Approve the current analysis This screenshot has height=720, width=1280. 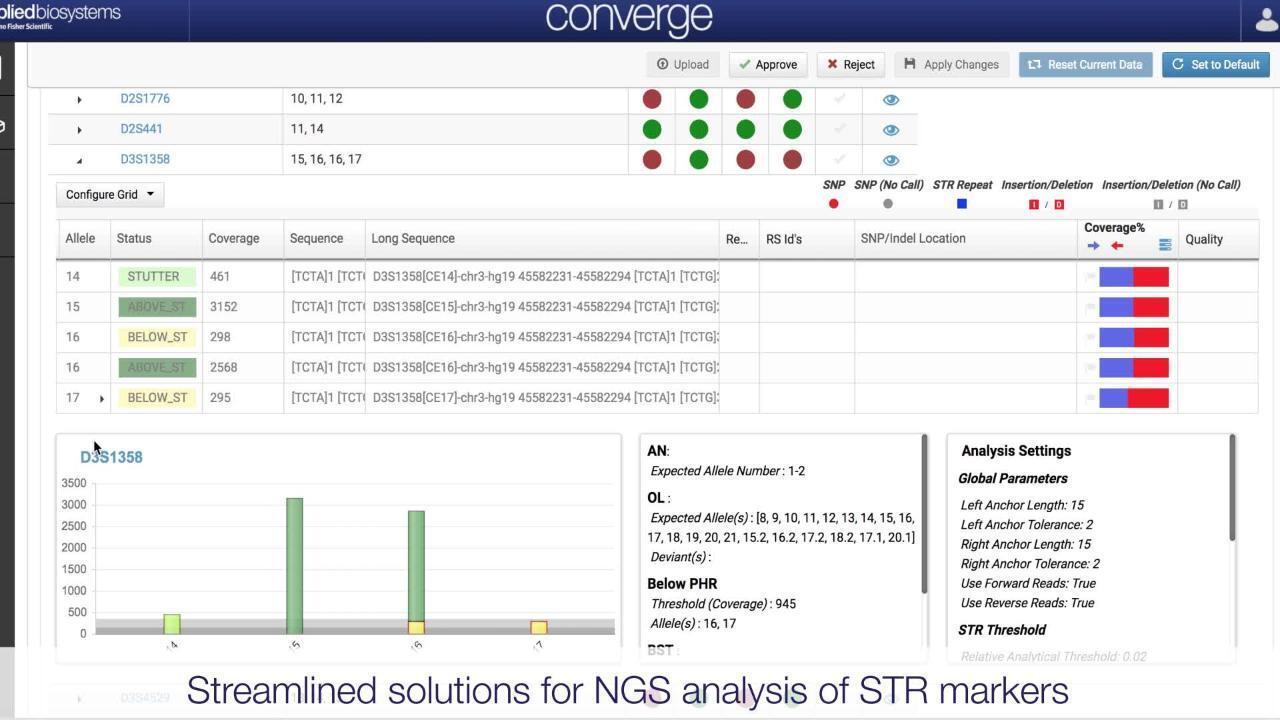(768, 65)
